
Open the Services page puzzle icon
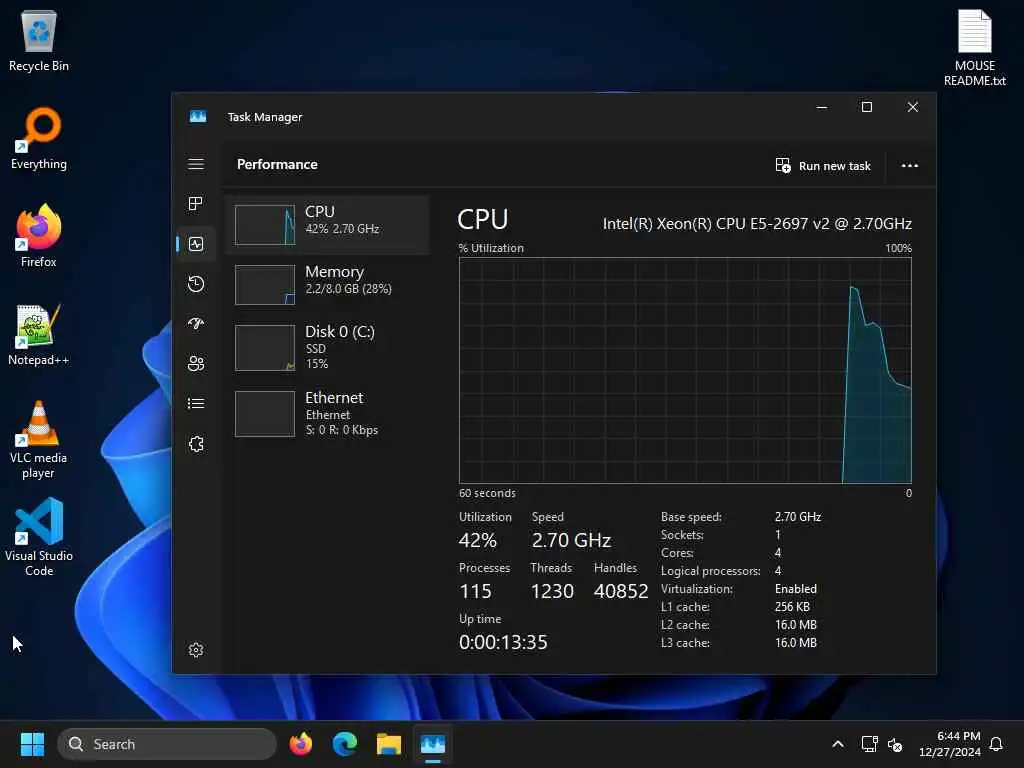(196, 444)
